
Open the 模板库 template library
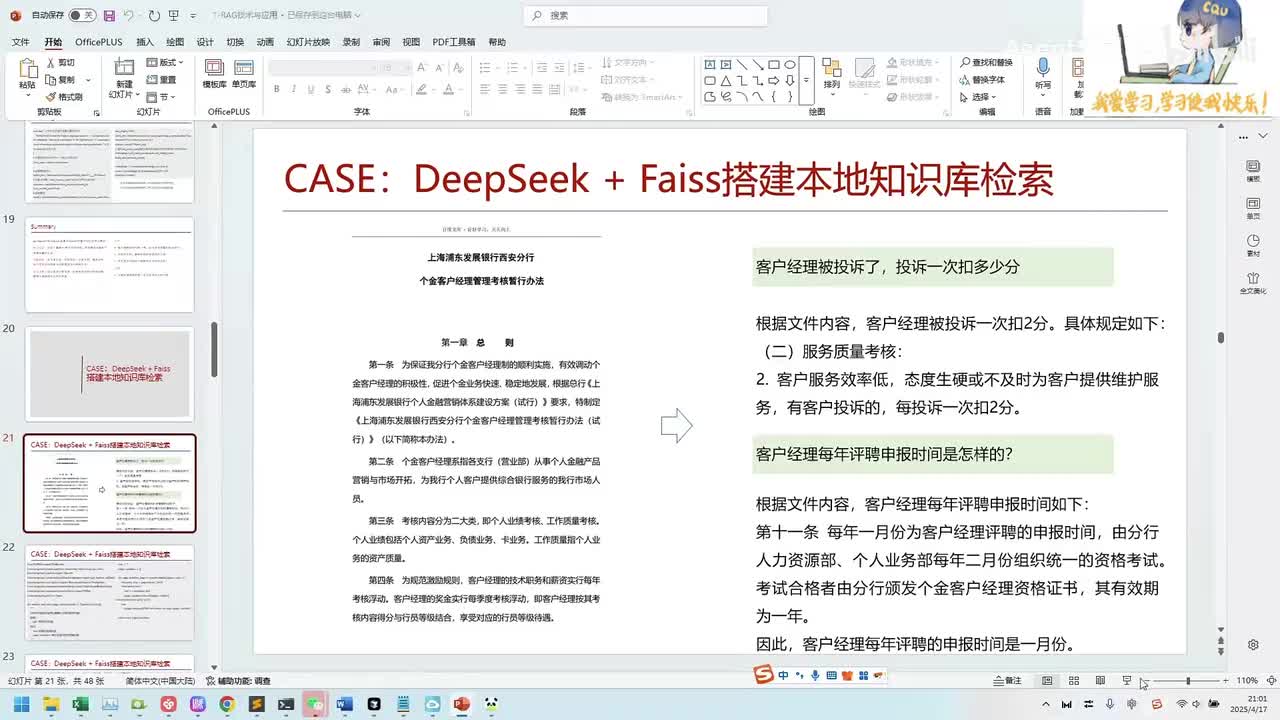coord(214,74)
